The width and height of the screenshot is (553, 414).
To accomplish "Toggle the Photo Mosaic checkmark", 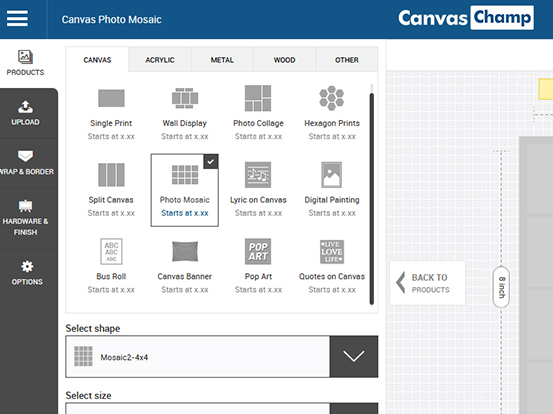I will click(x=211, y=162).
